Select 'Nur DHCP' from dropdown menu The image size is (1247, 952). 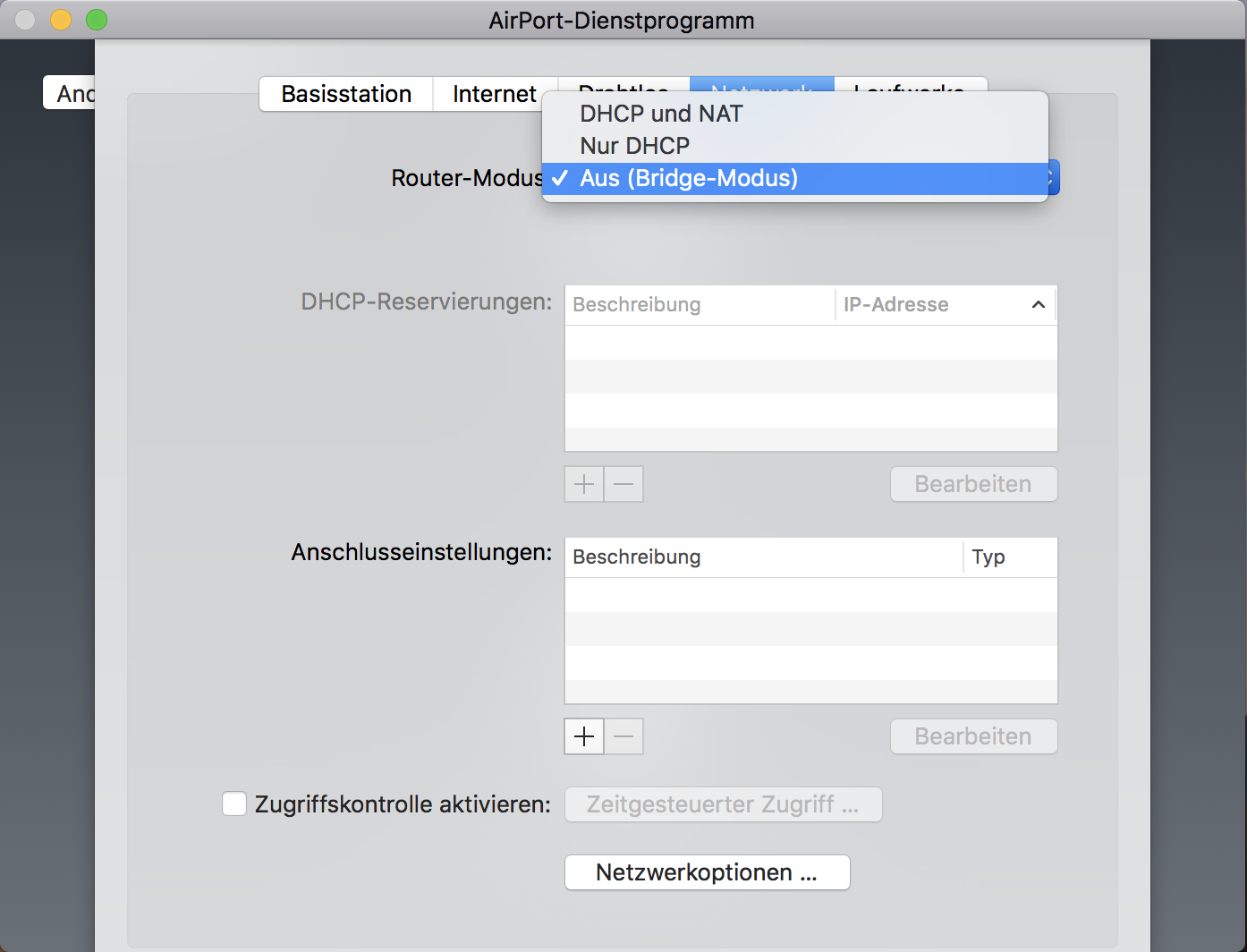click(794, 146)
